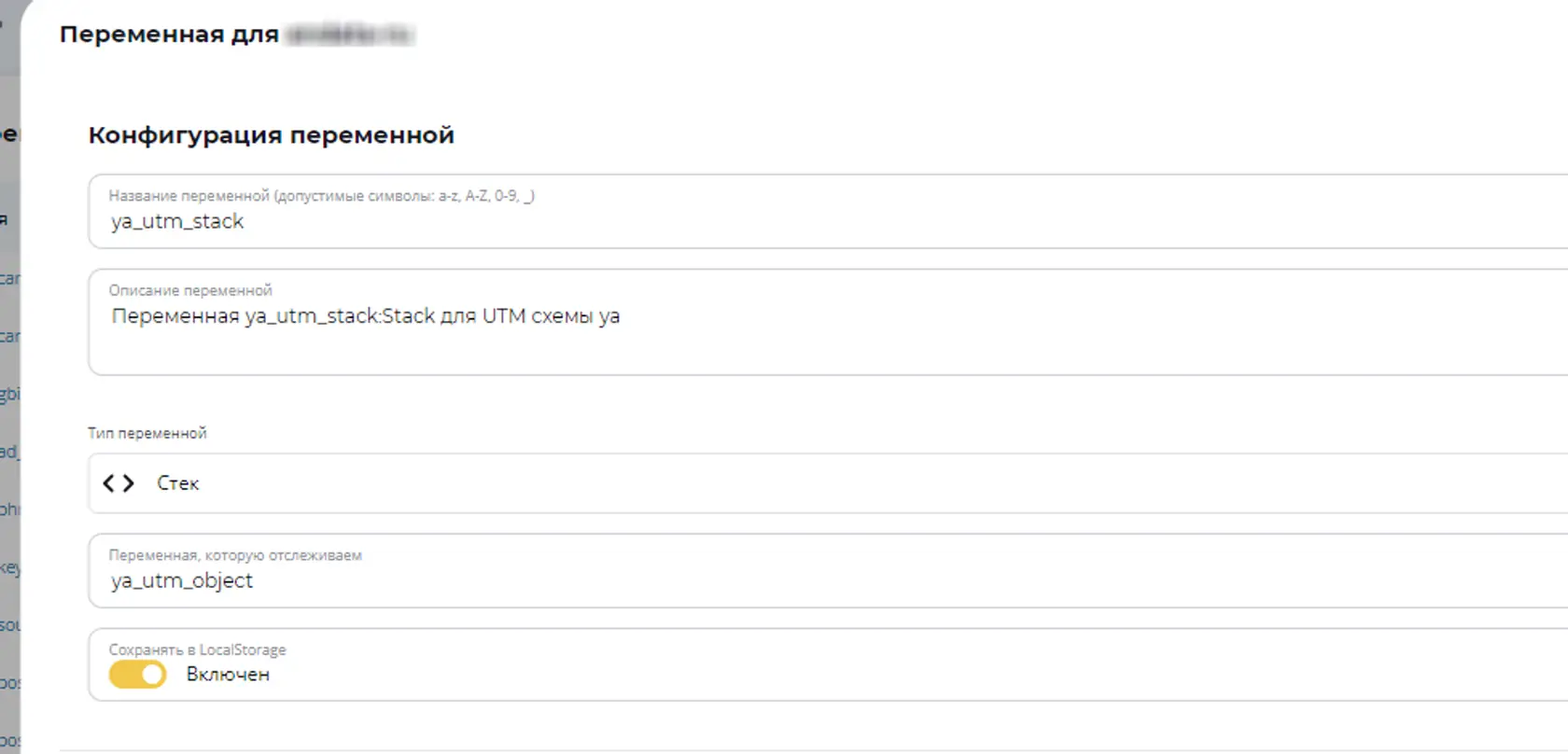Select the truncated sou item in left sidebar

[9, 625]
